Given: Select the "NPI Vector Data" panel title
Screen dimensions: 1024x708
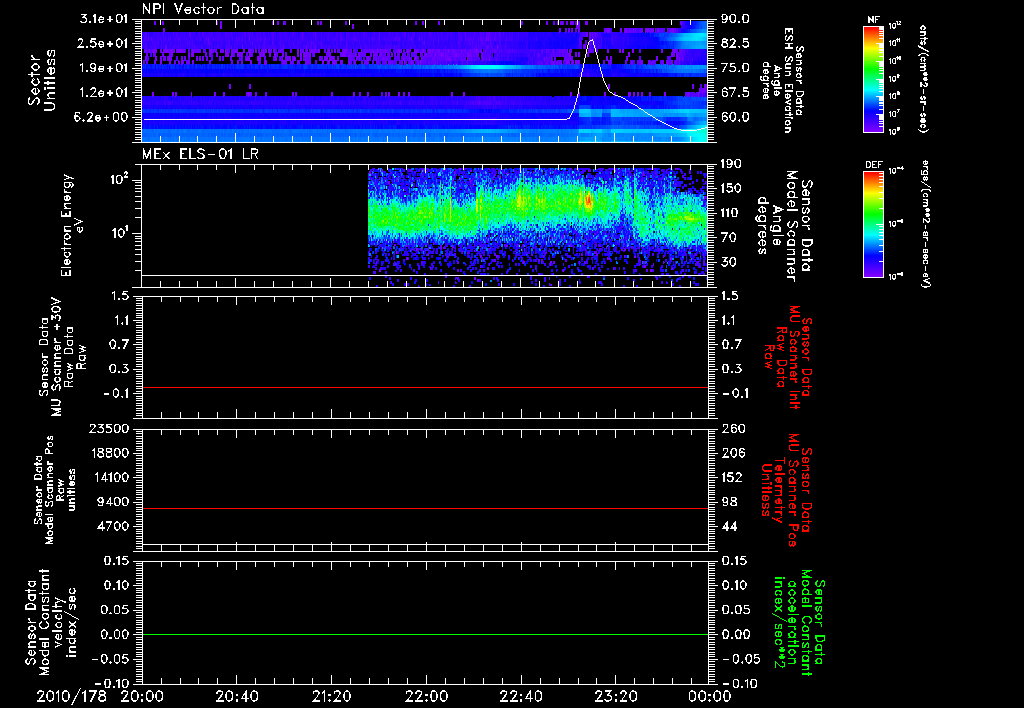Looking at the screenshot, I should tap(203, 9).
